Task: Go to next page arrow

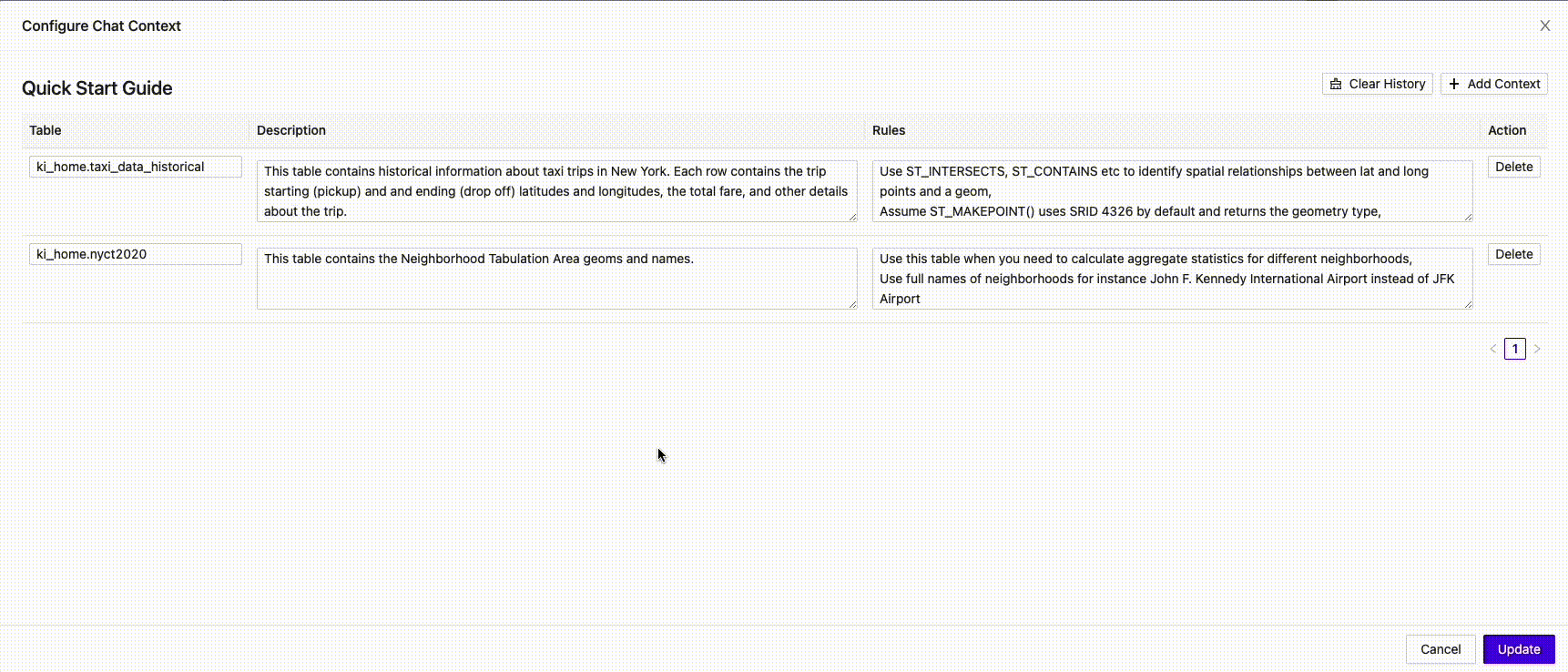Action: pyautogui.click(x=1537, y=349)
